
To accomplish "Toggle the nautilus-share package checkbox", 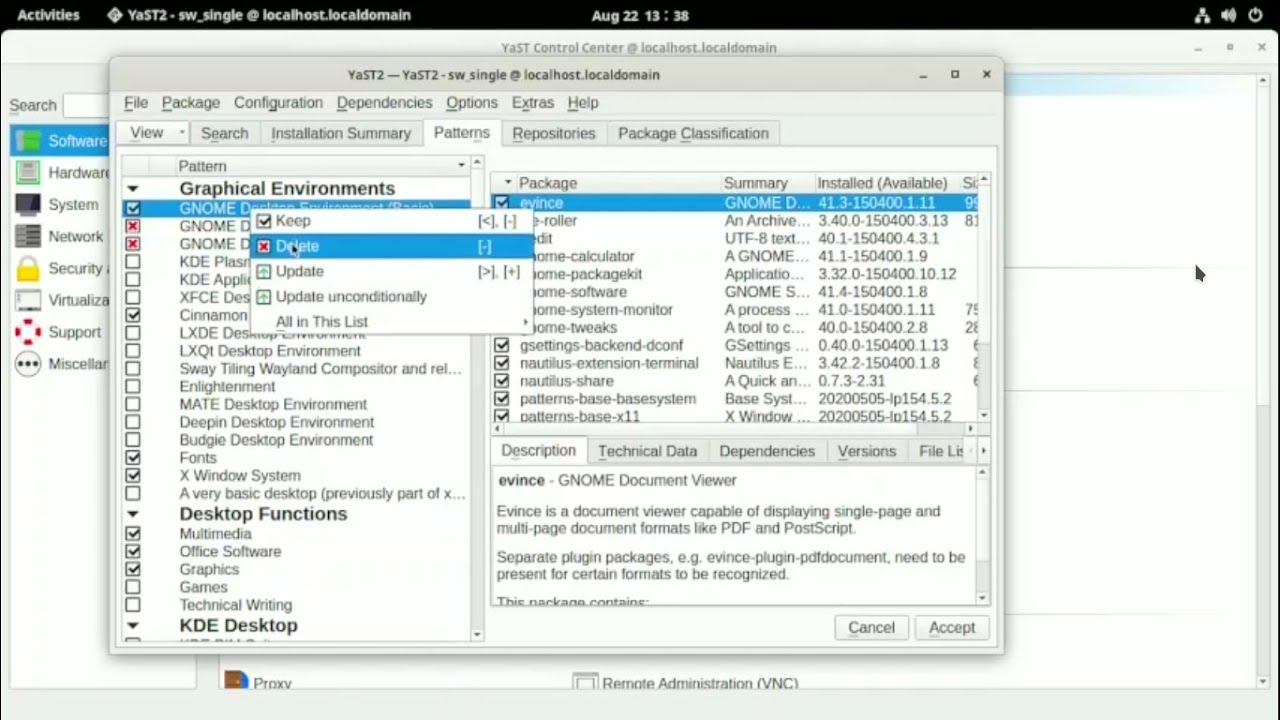I will (x=502, y=381).
